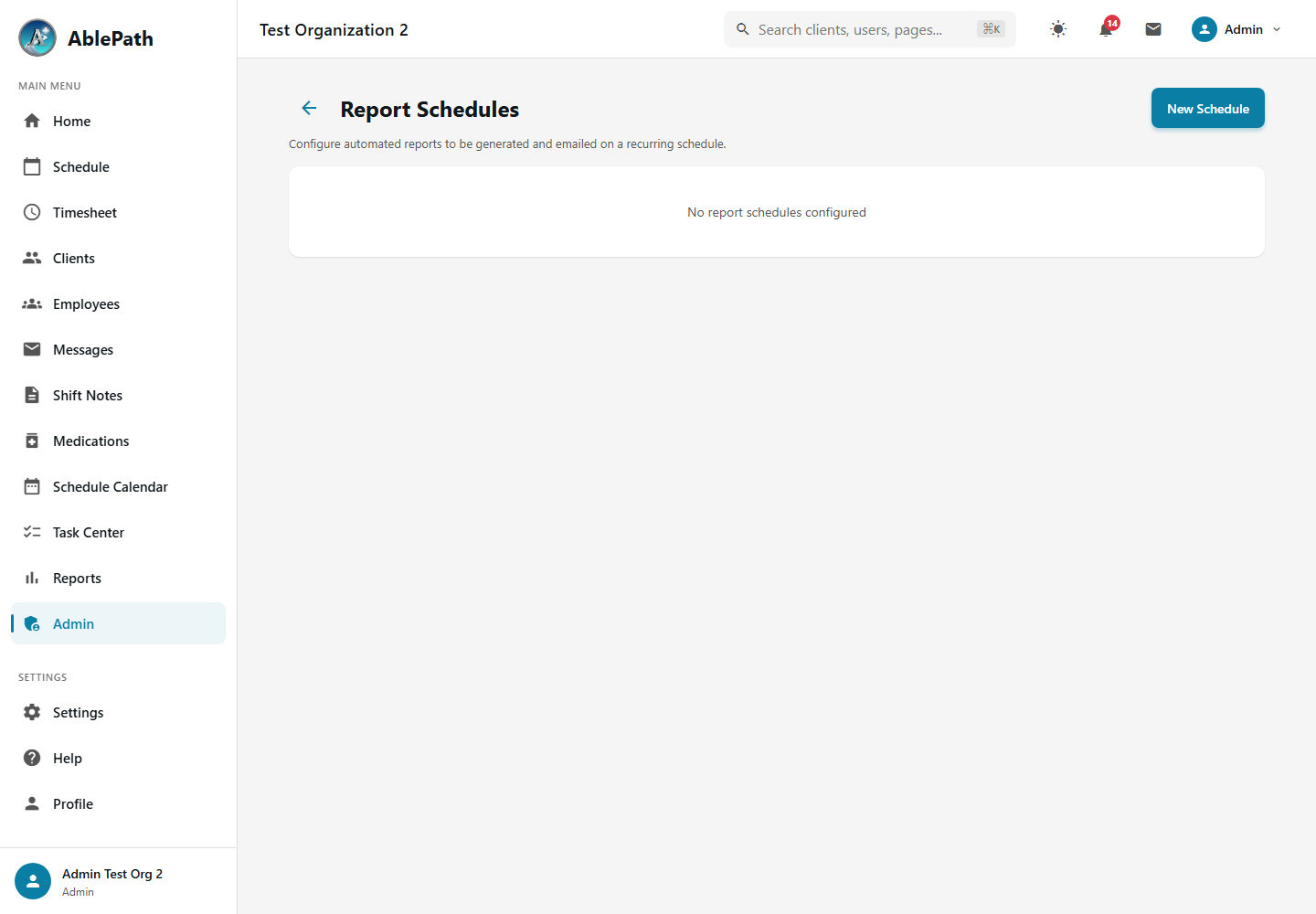Click the Employees group icon
Image resolution: width=1316 pixels, height=914 pixels.
(x=32, y=303)
